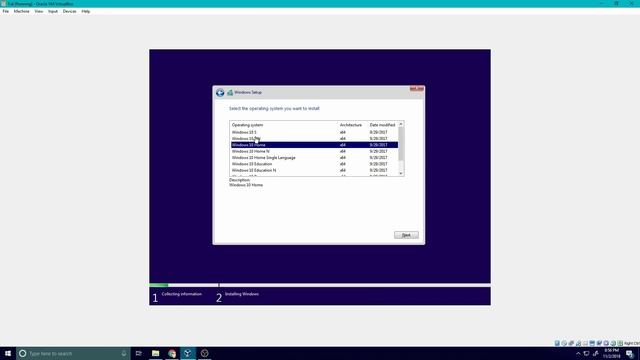Open File Explorer from the taskbar
Image resolution: width=640 pixels, height=360 pixels.
(156, 353)
